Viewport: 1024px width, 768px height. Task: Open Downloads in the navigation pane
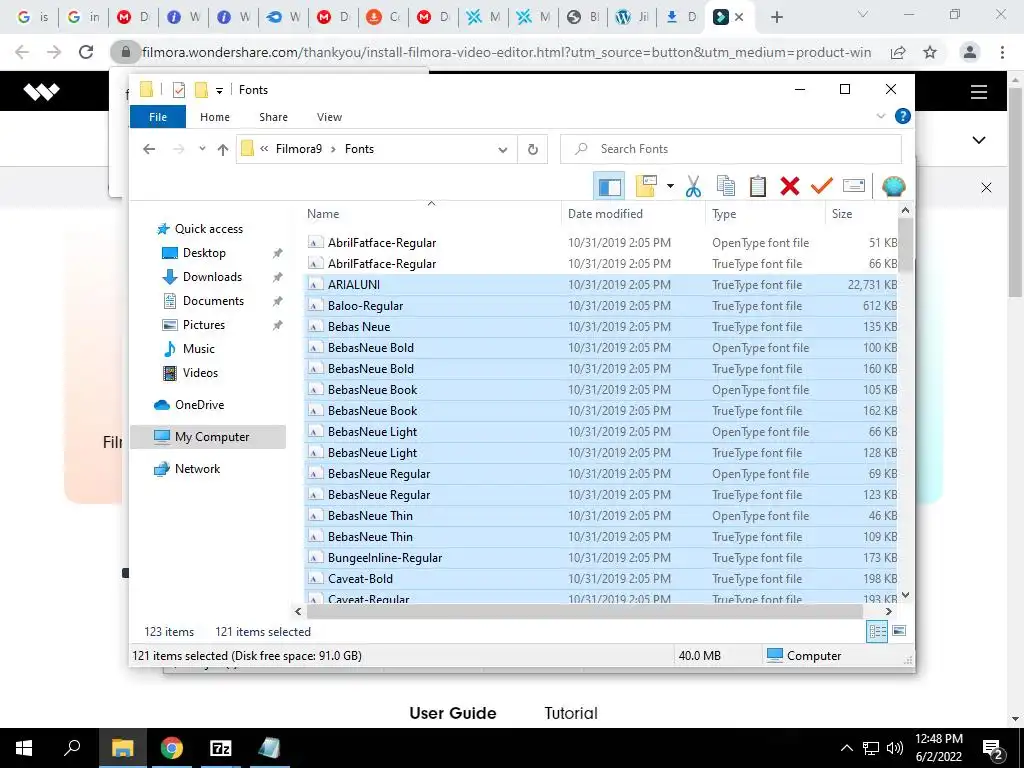click(x=212, y=277)
